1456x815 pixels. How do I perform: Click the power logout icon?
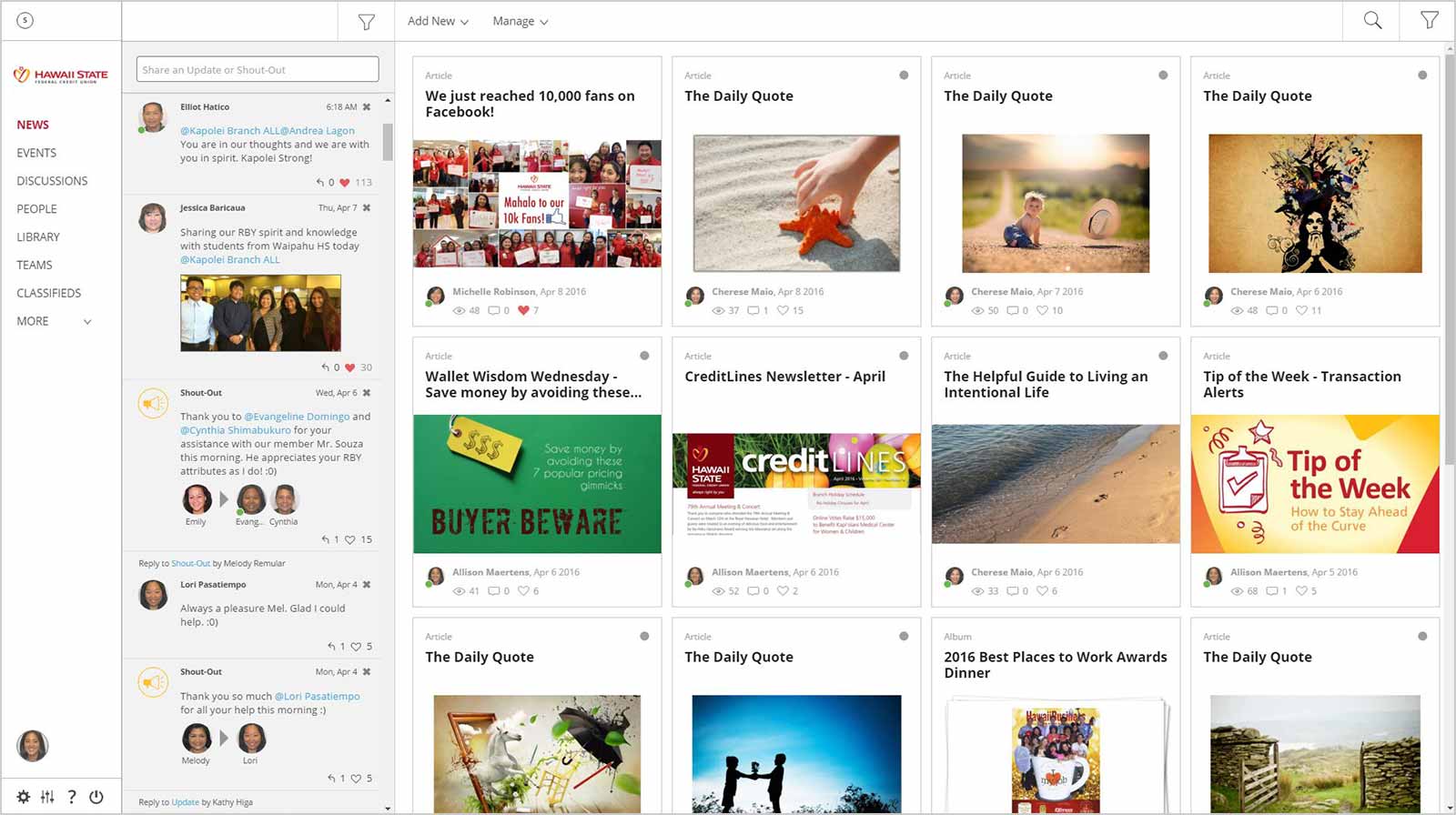click(x=96, y=797)
